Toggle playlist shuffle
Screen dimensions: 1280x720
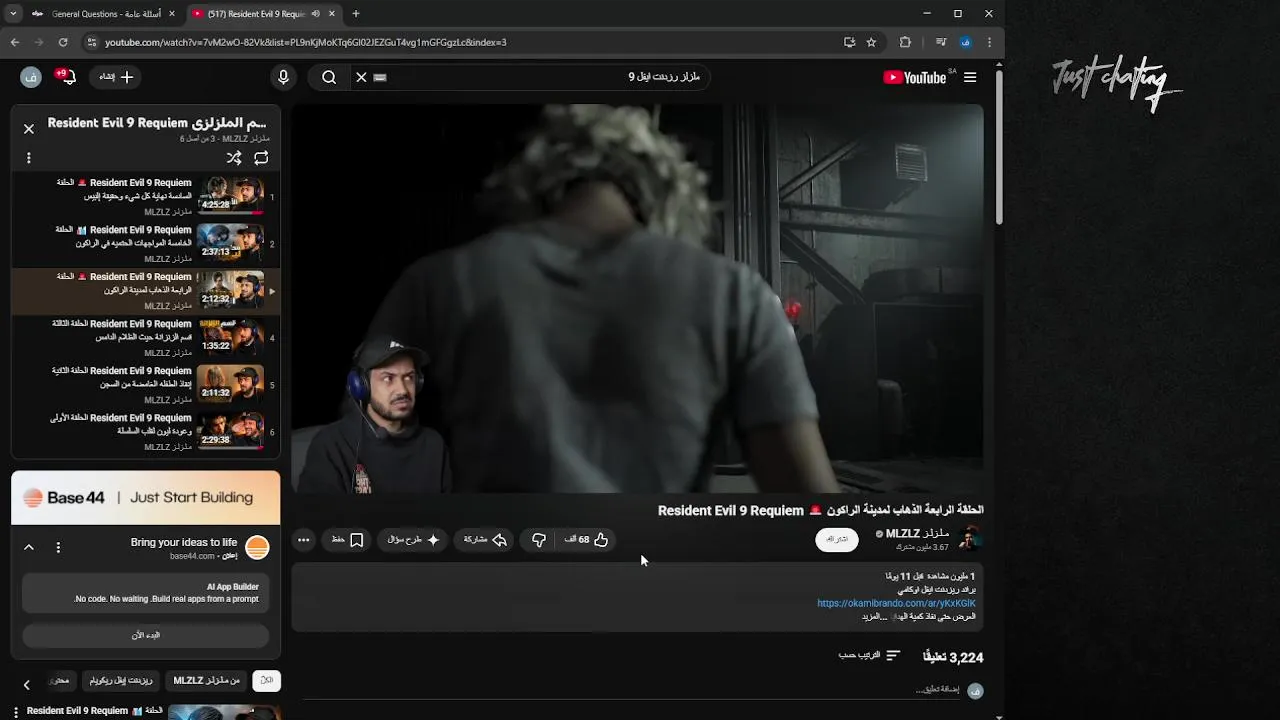[x=234, y=158]
